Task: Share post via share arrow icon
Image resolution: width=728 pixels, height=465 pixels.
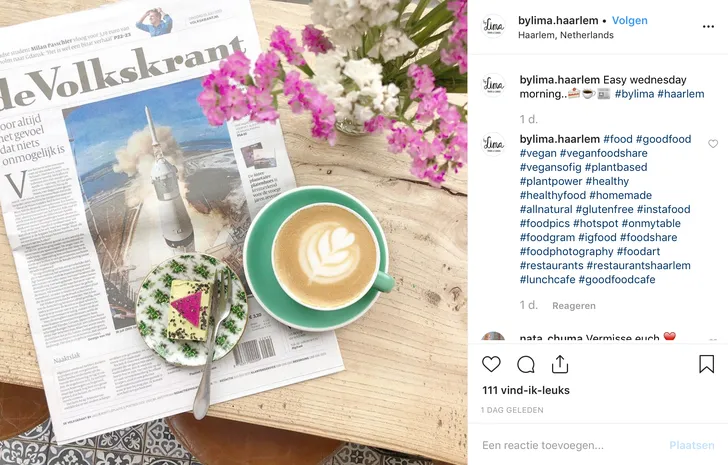Action: 560,364
